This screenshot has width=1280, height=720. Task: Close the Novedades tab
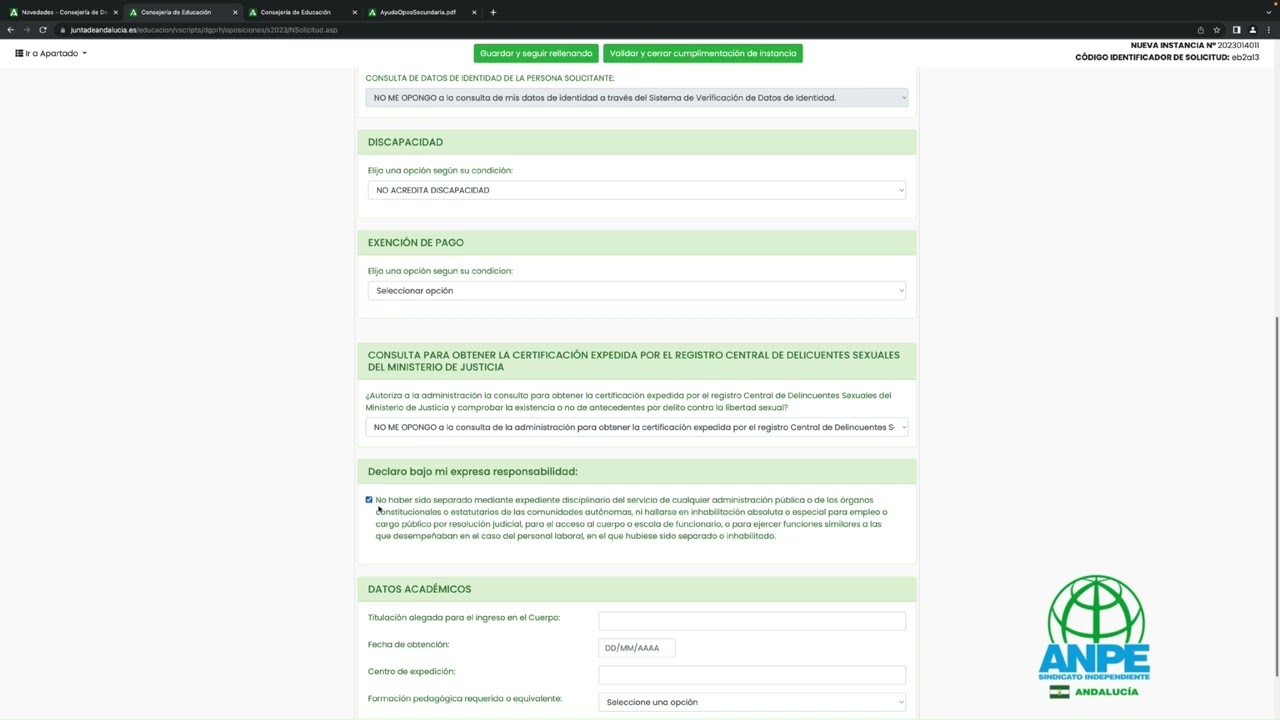click(x=116, y=12)
